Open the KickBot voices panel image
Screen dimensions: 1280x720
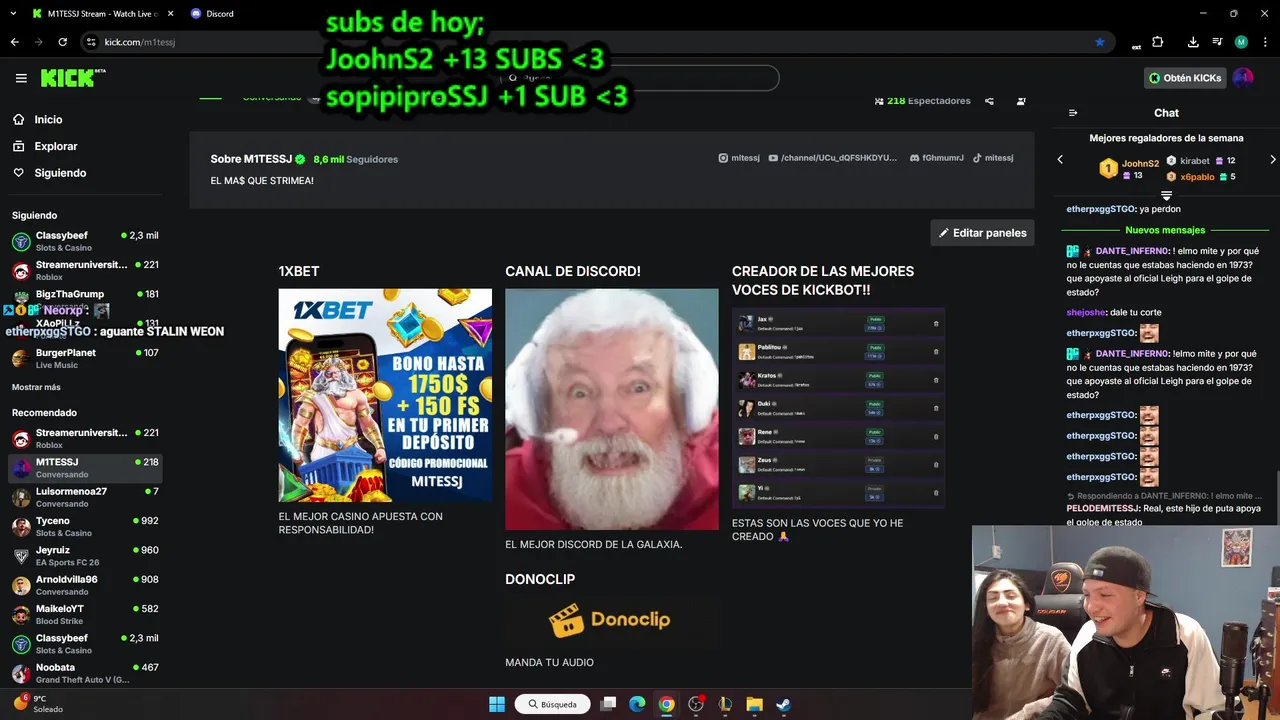[838, 409]
